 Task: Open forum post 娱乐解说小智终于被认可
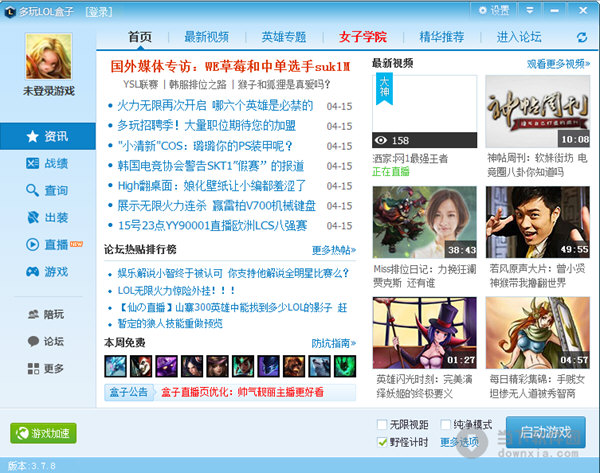click(233, 273)
